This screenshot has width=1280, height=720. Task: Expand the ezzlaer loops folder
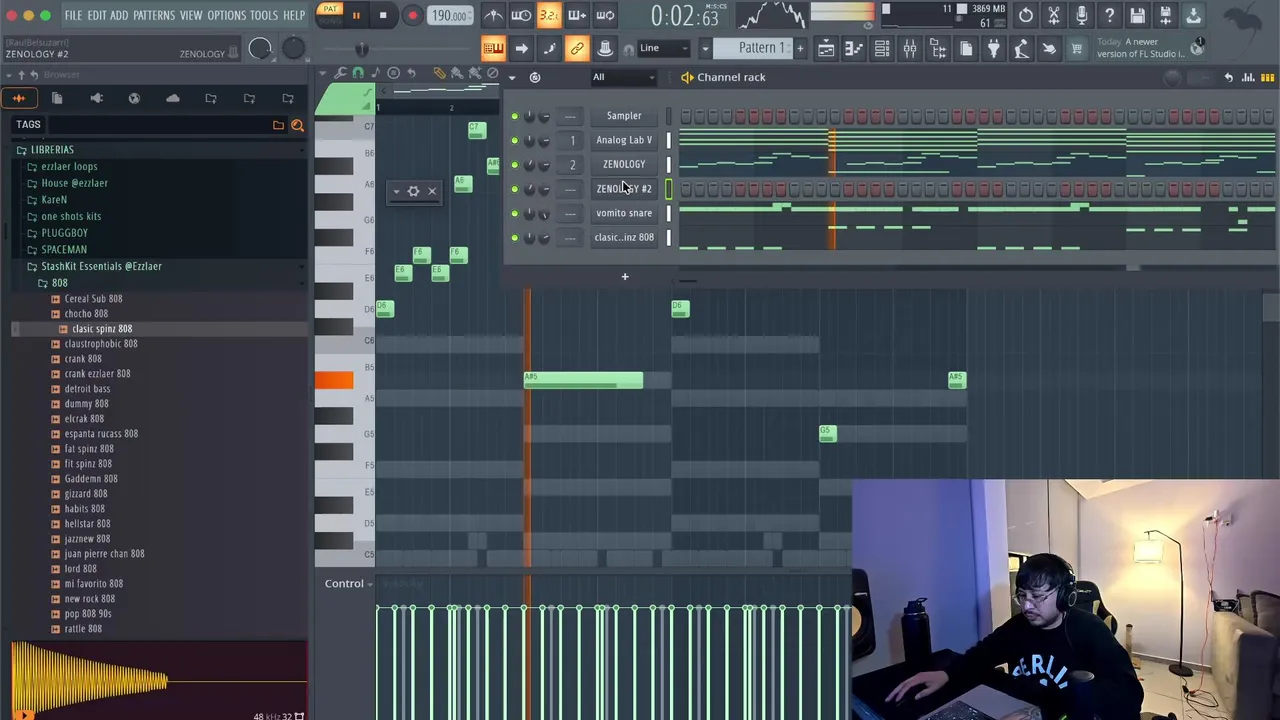(69, 166)
